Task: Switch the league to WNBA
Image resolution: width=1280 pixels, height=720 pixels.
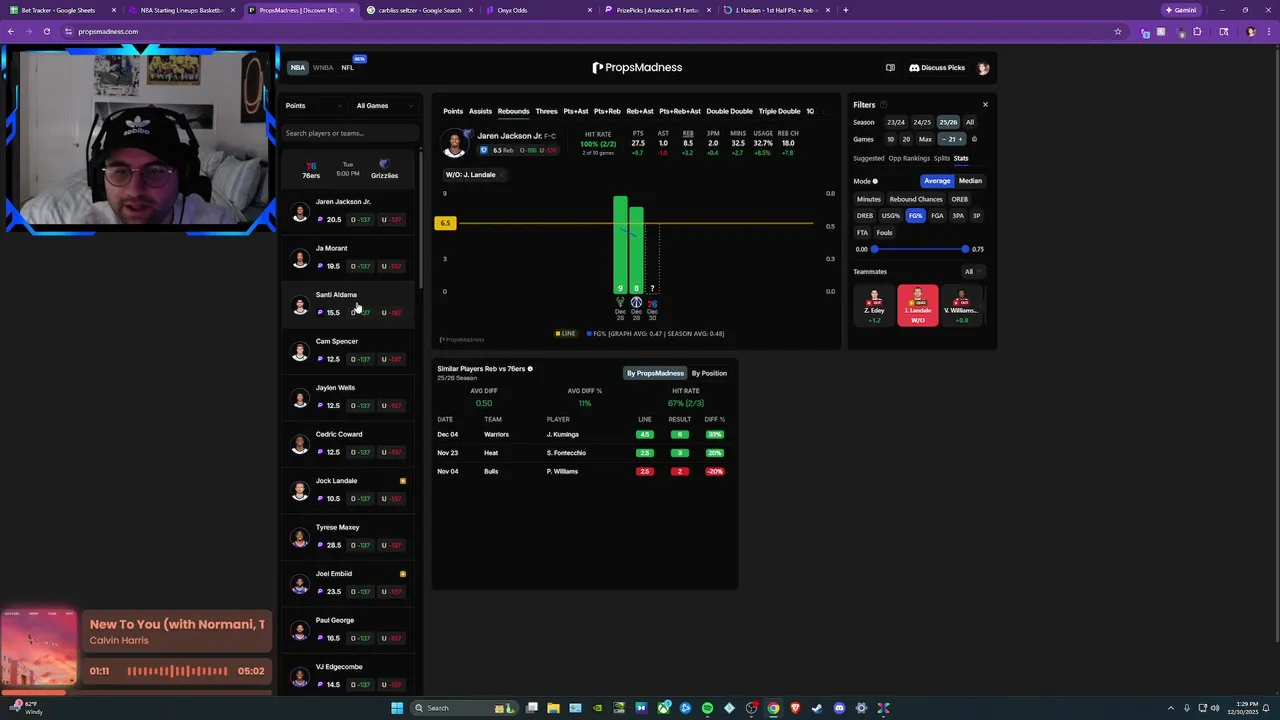Action: click(323, 68)
